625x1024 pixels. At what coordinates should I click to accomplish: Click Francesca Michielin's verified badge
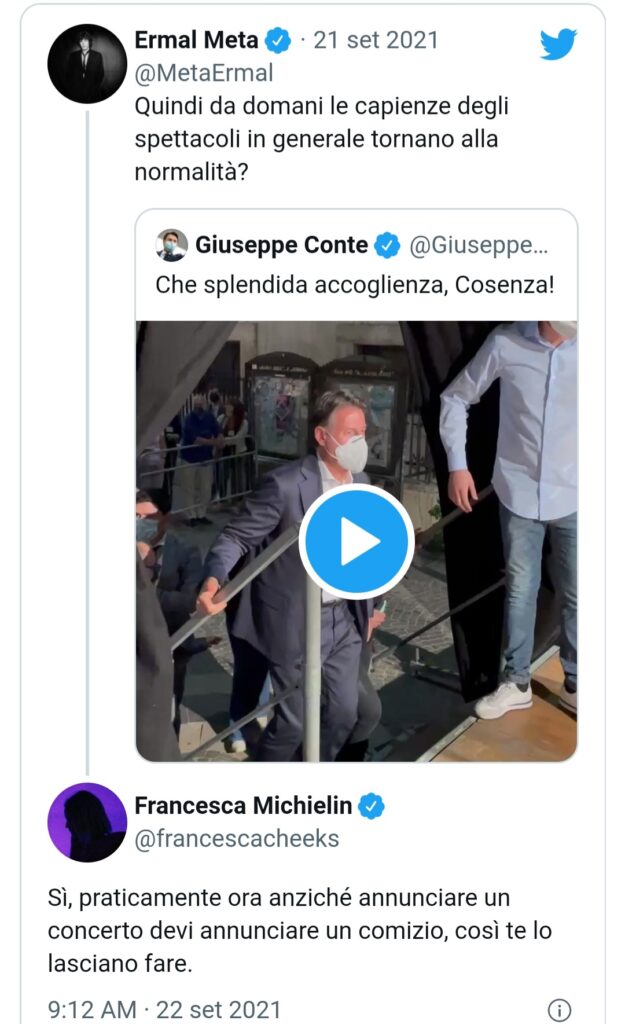click(372, 806)
